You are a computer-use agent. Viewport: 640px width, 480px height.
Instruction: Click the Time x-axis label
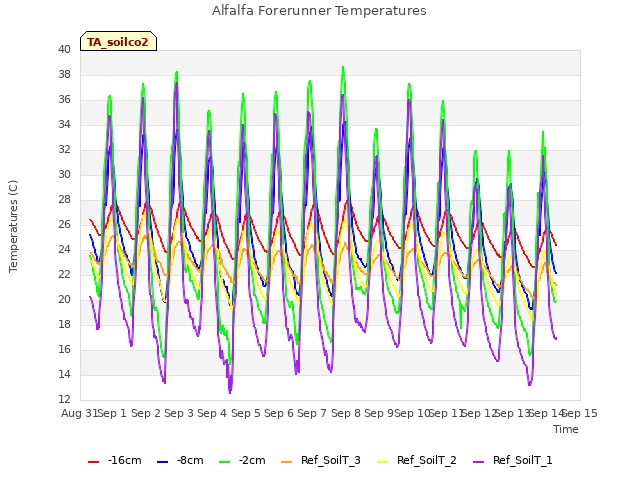[x=566, y=429]
